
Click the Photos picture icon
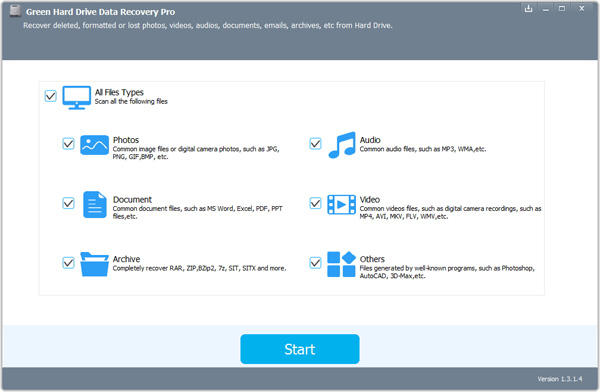[x=95, y=145]
